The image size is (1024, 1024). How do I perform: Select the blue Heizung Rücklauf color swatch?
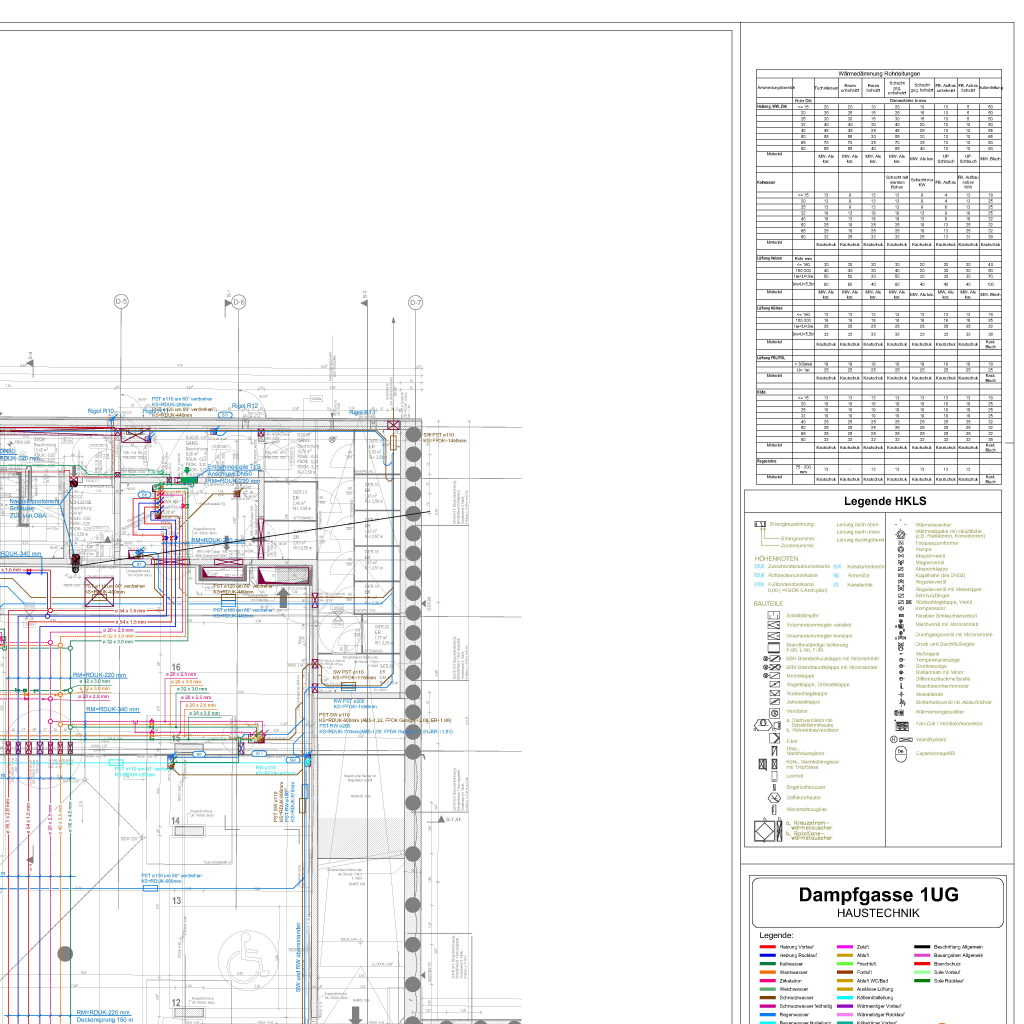(767, 955)
